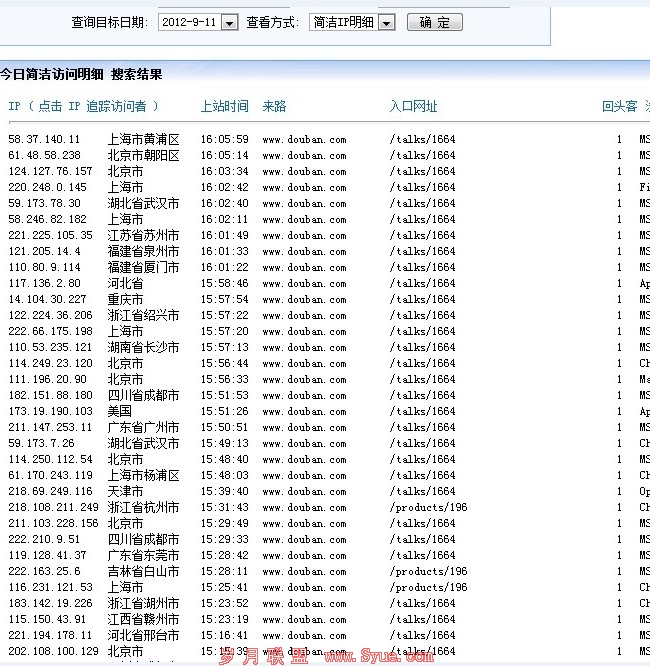
Task: Open /talks/1664 entry URL at 16:02:42
Action: click(x=422, y=188)
